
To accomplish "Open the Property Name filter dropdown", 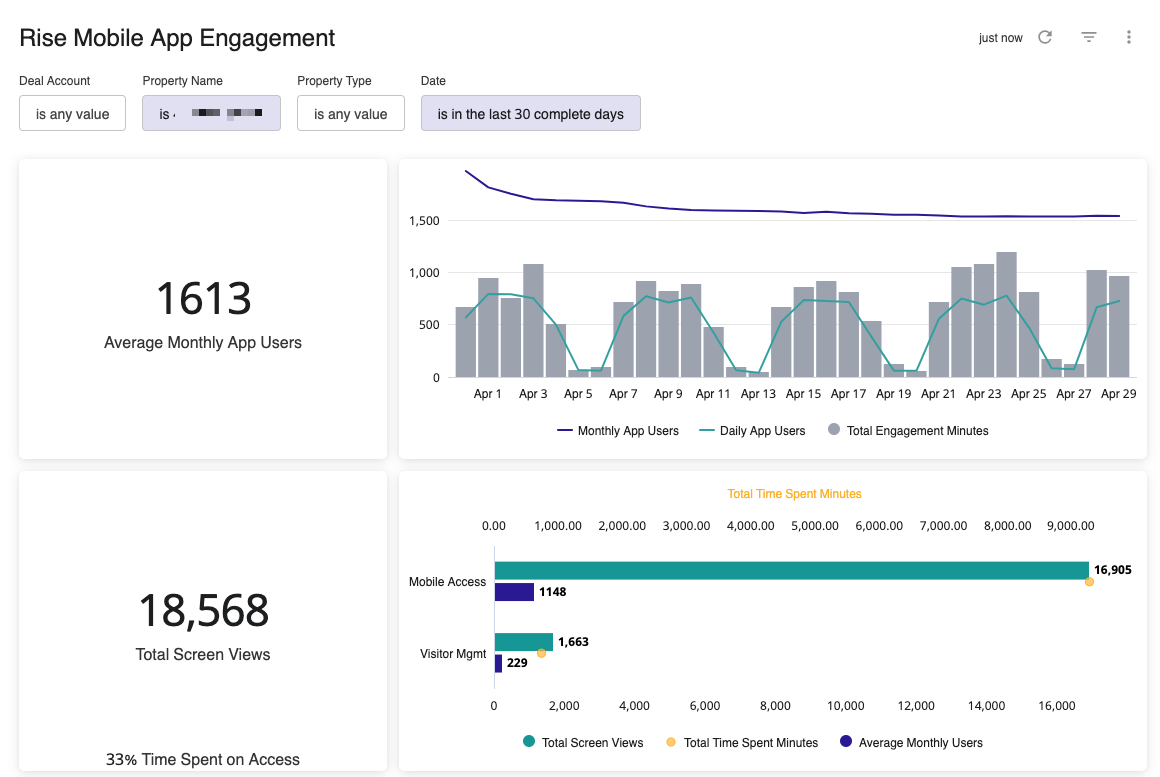I will point(211,114).
